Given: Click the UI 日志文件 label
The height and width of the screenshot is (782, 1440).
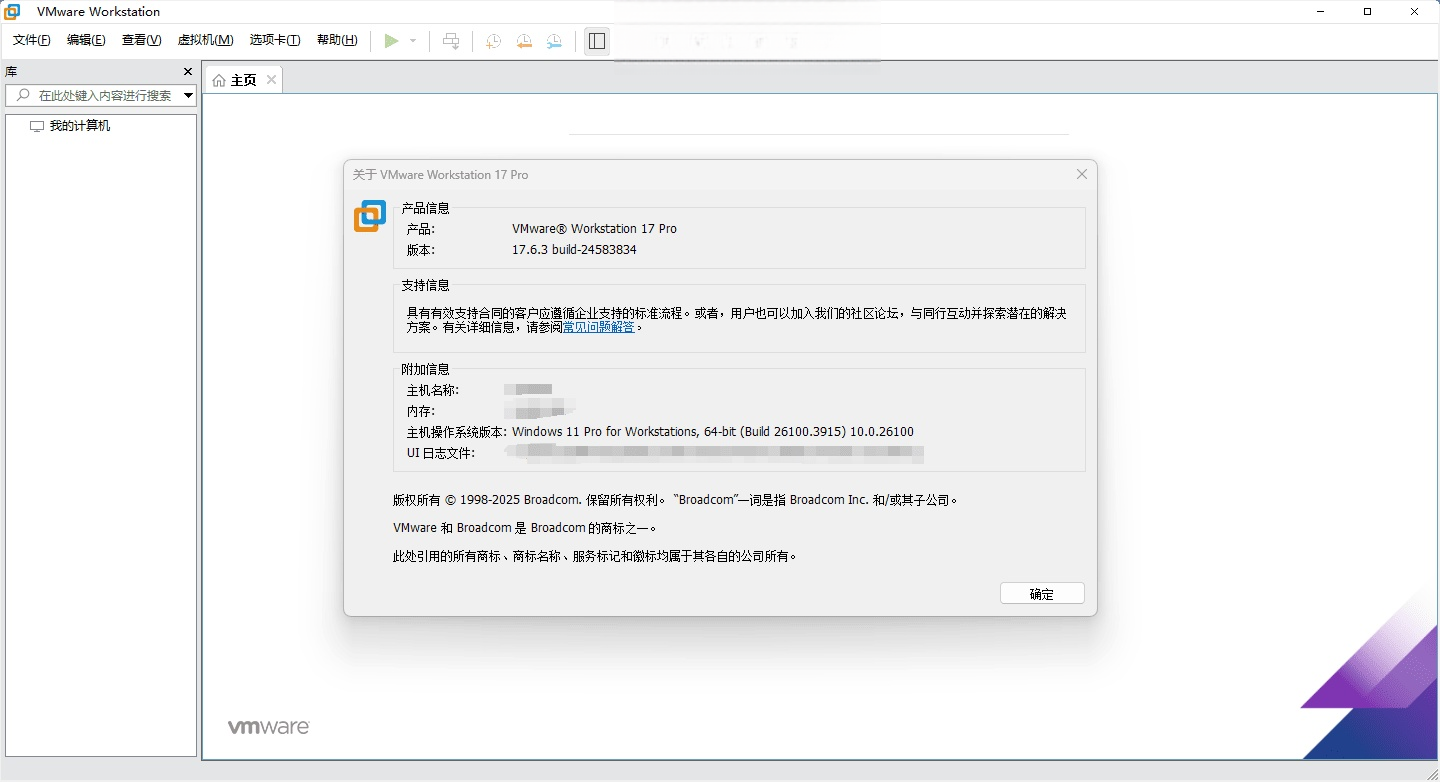Looking at the screenshot, I should (440, 453).
